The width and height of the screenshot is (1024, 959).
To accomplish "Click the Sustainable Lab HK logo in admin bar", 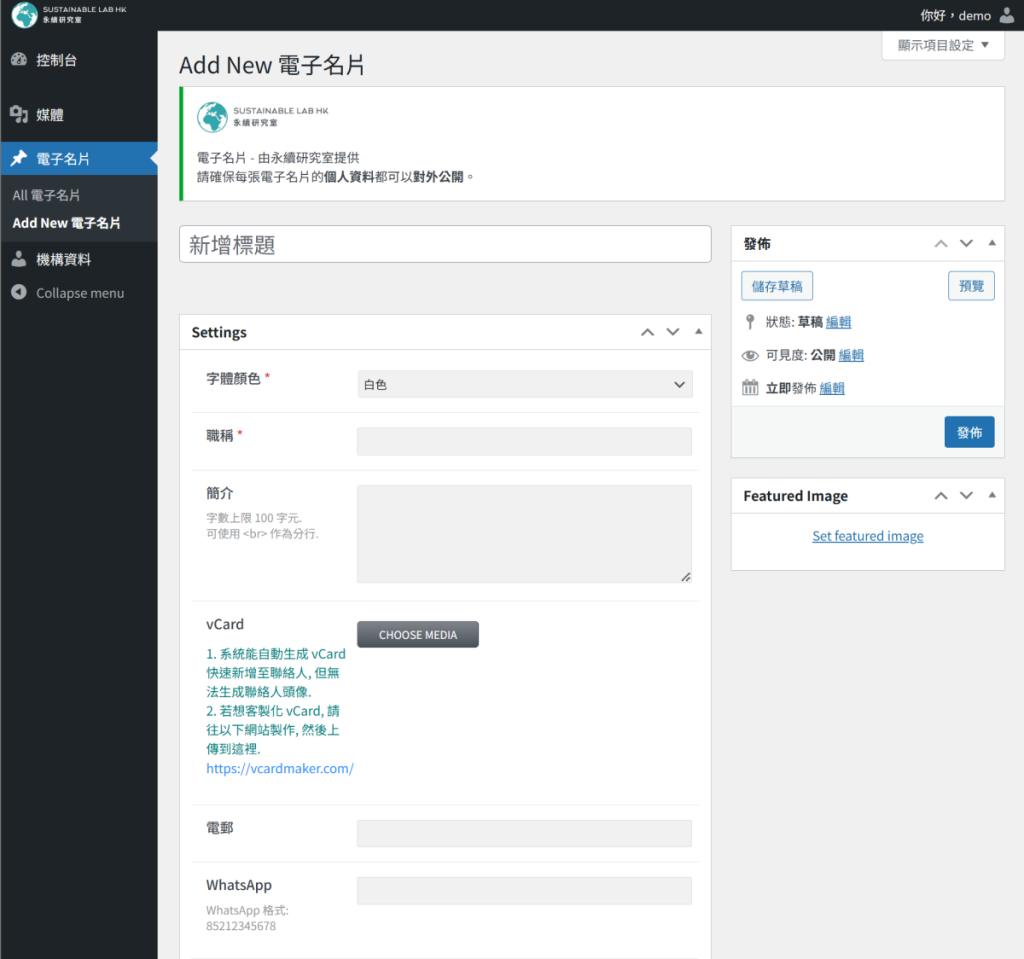I will (24, 15).
